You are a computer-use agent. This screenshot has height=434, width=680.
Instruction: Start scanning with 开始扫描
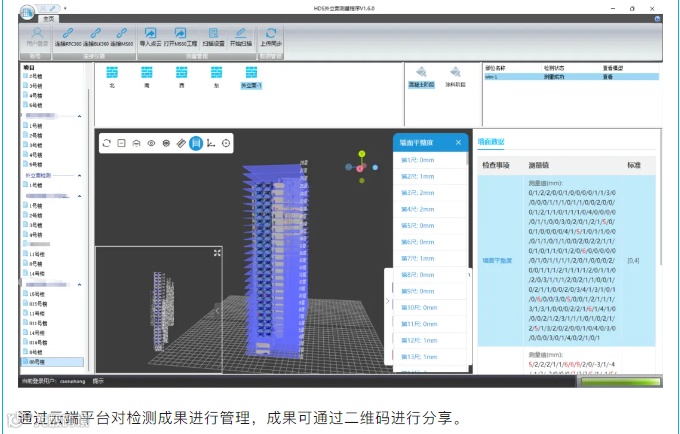(x=241, y=36)
